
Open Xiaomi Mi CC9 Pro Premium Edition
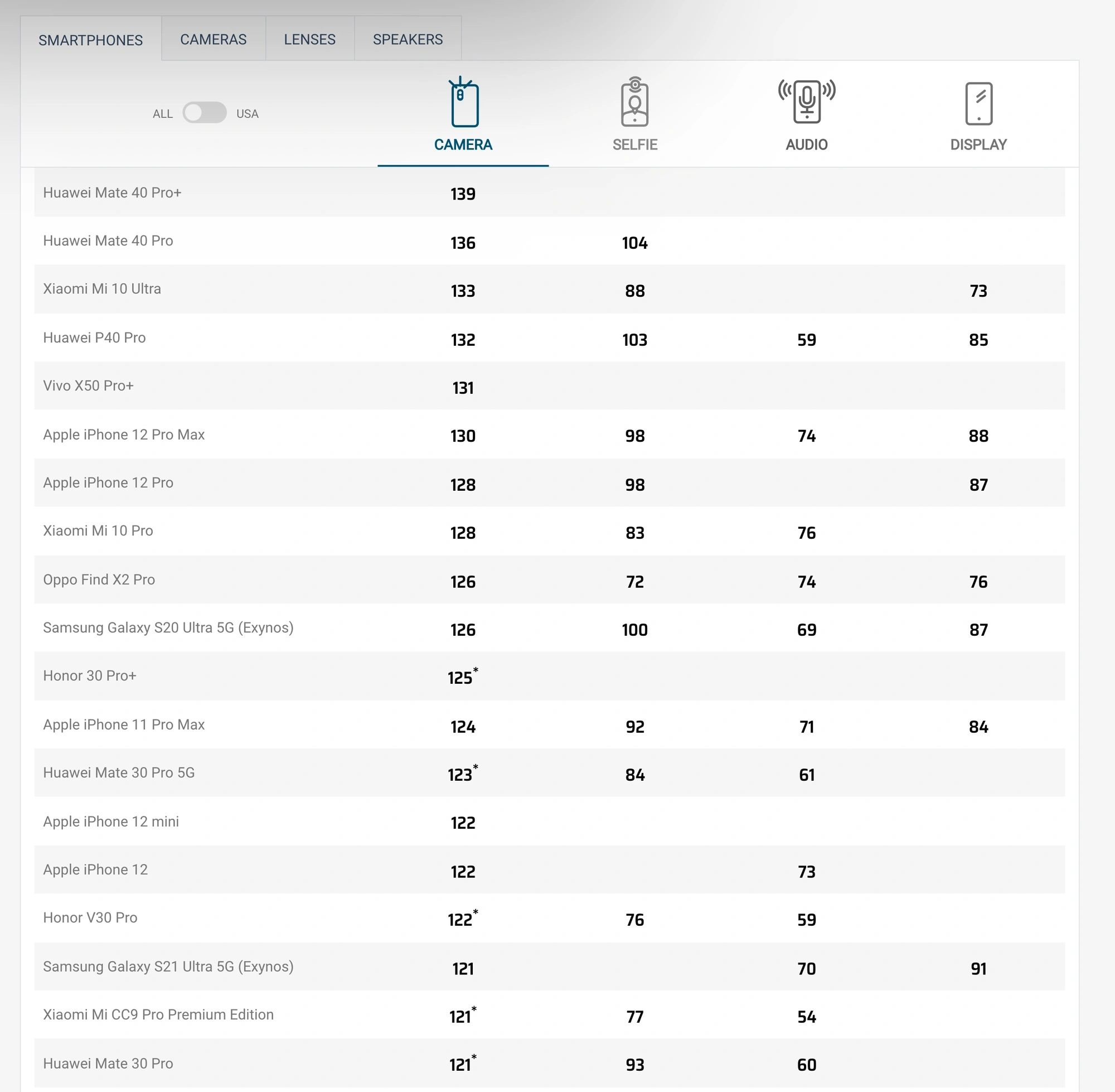click(x=158, y=1014)
